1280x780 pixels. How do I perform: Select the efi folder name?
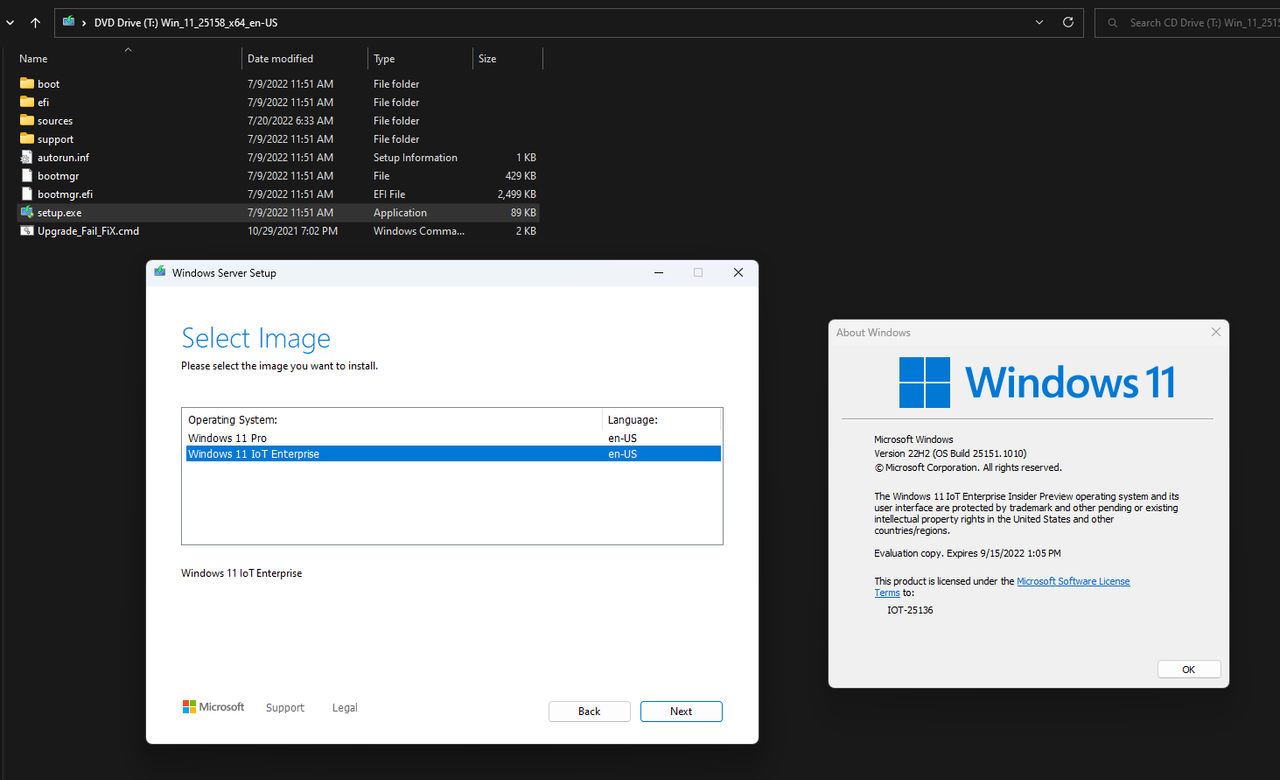pos(43,102)
